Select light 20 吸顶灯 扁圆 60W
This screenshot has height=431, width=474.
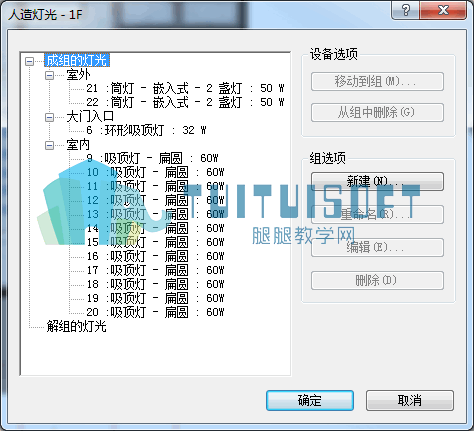155,312
